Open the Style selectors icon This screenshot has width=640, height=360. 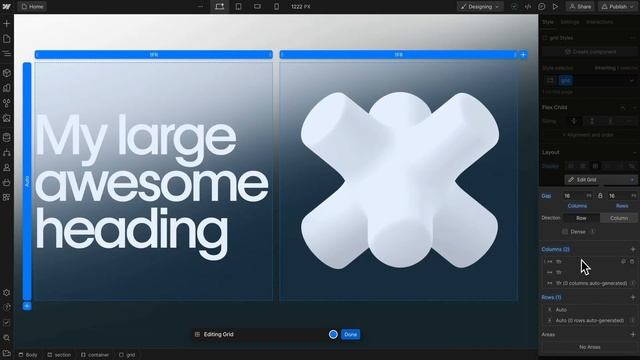7,103
